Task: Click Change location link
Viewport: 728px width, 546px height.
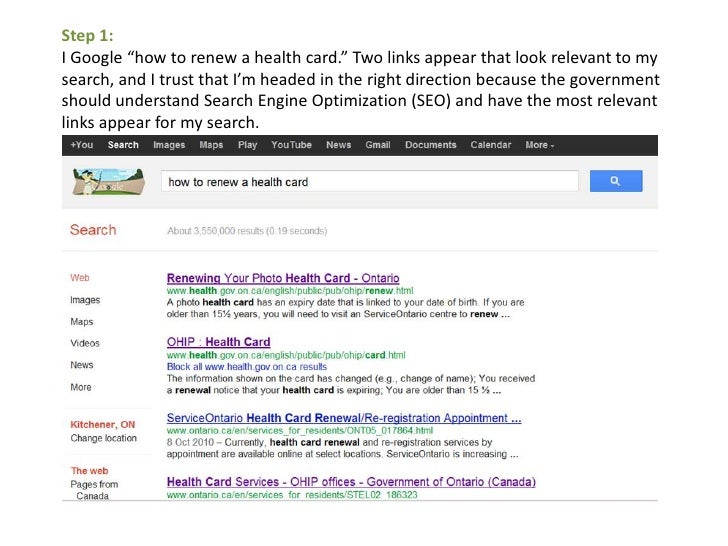Action: 104,438
